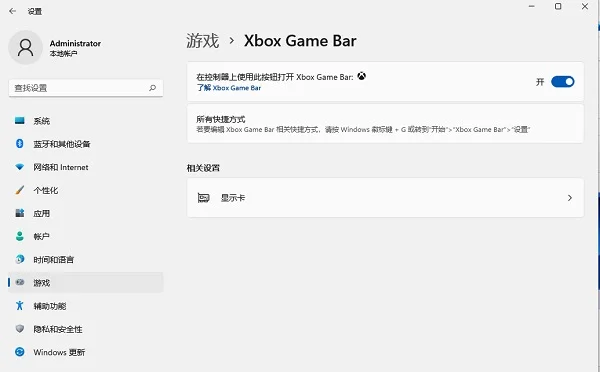Click the Bluetooth icon for 蓝牙和其他设备
The height and width of the screenshot is (372, 600).
click(x=20, y=144)
